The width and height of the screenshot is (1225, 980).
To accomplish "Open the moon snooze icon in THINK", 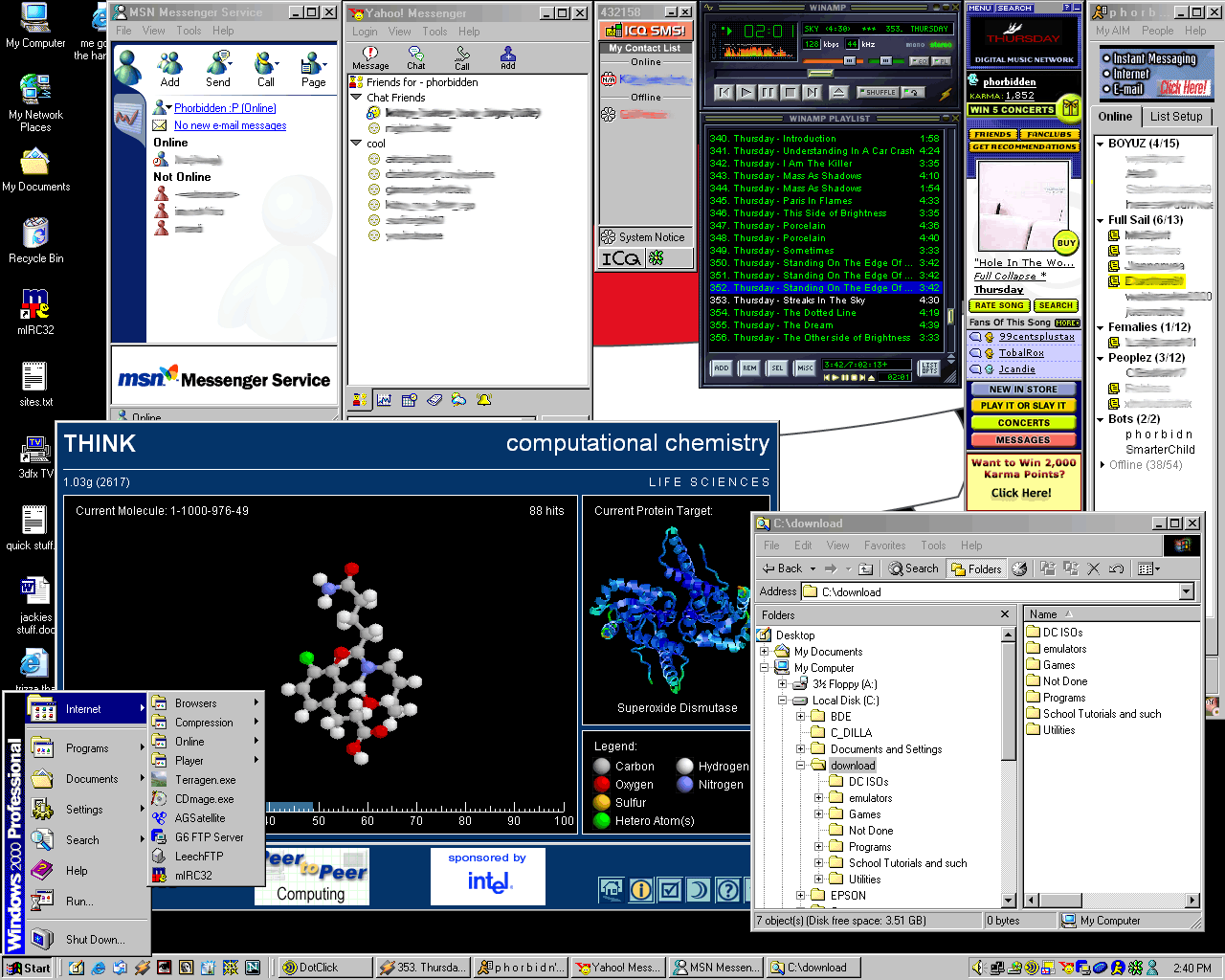I will (x=699, y=890).
